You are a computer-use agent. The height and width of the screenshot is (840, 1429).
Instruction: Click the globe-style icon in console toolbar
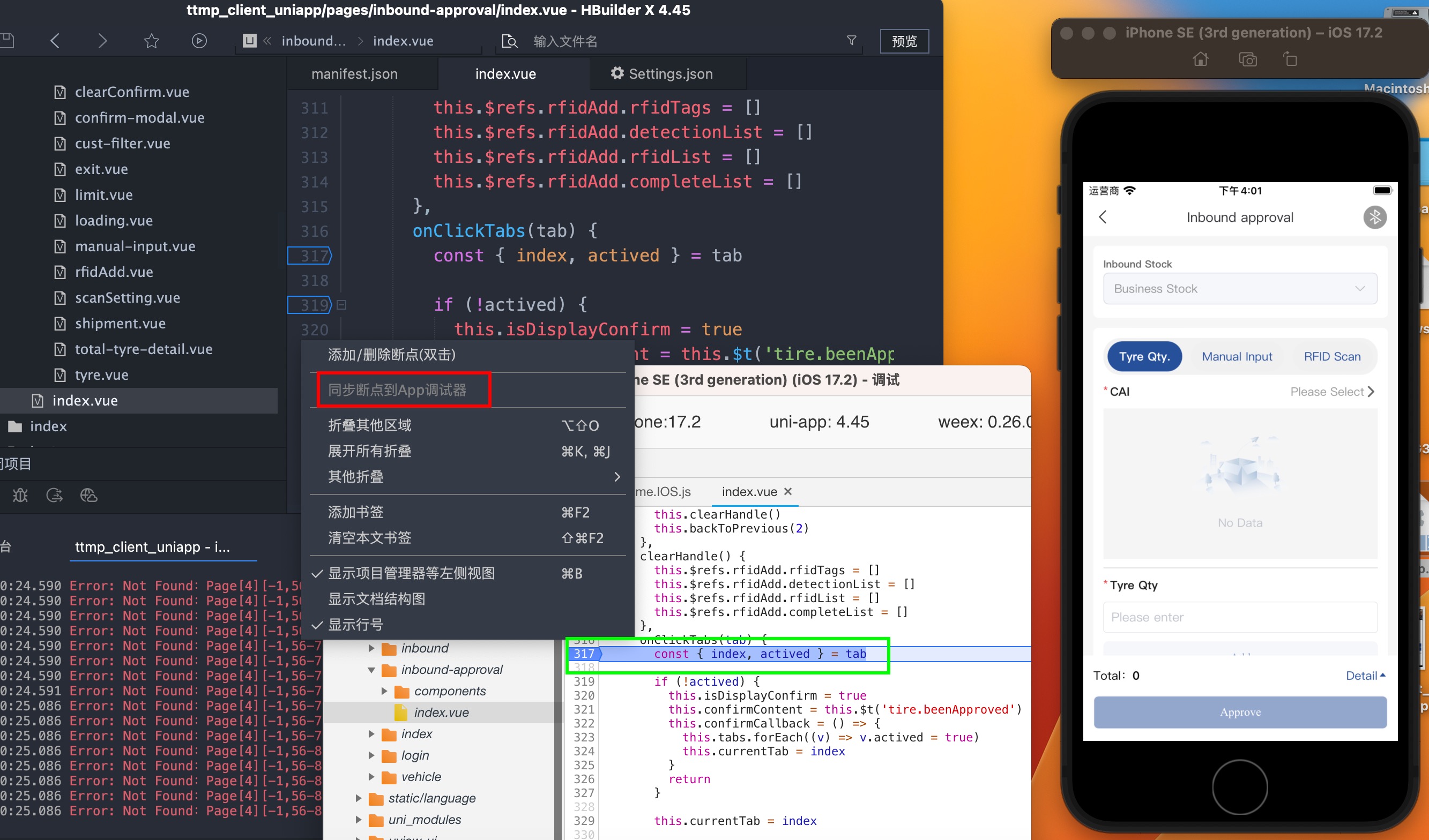point(88,496)
